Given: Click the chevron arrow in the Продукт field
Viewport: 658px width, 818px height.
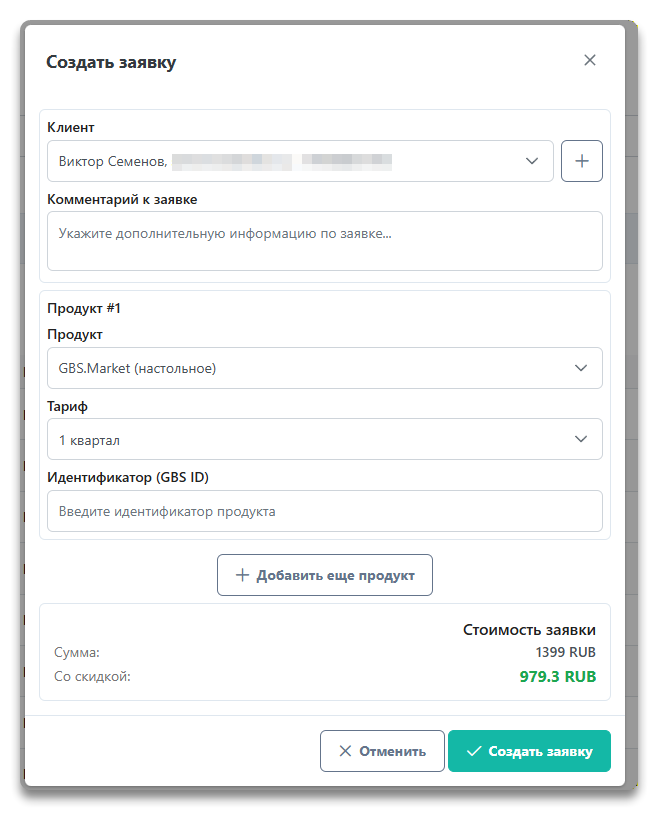Looking at the screenshot, I should (581, 368).
